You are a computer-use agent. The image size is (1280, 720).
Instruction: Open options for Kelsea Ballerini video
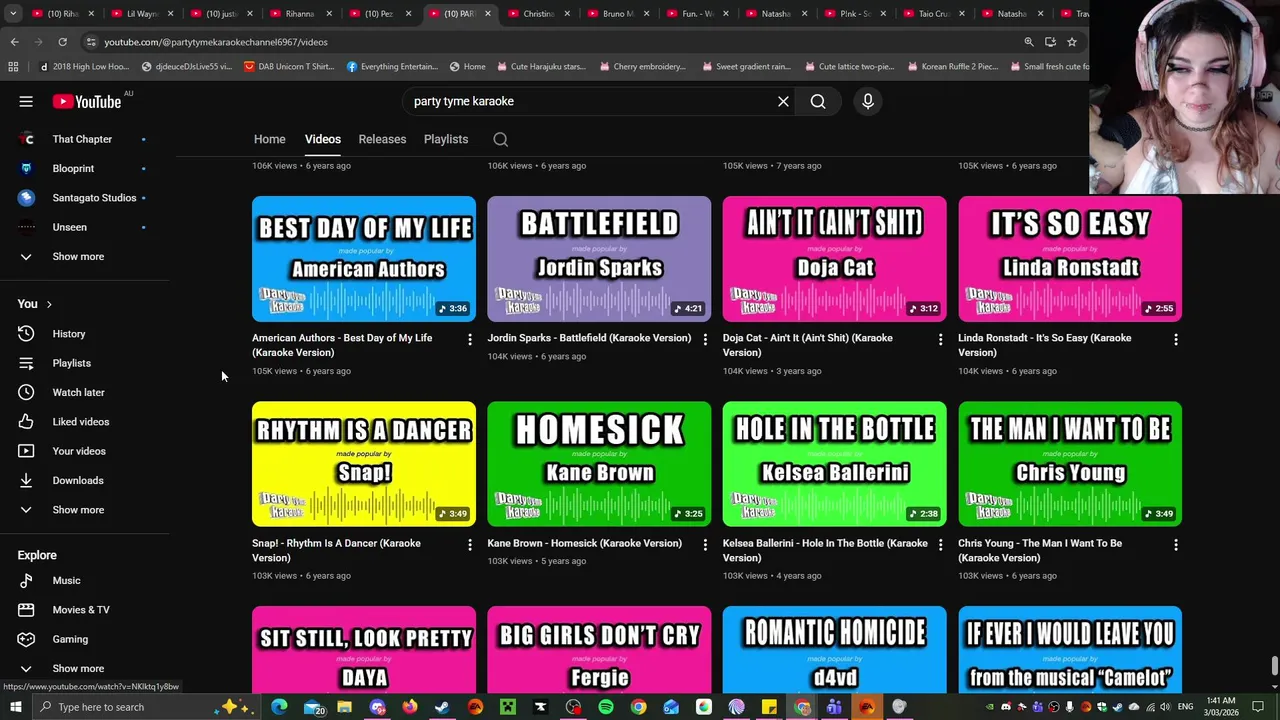940,545
